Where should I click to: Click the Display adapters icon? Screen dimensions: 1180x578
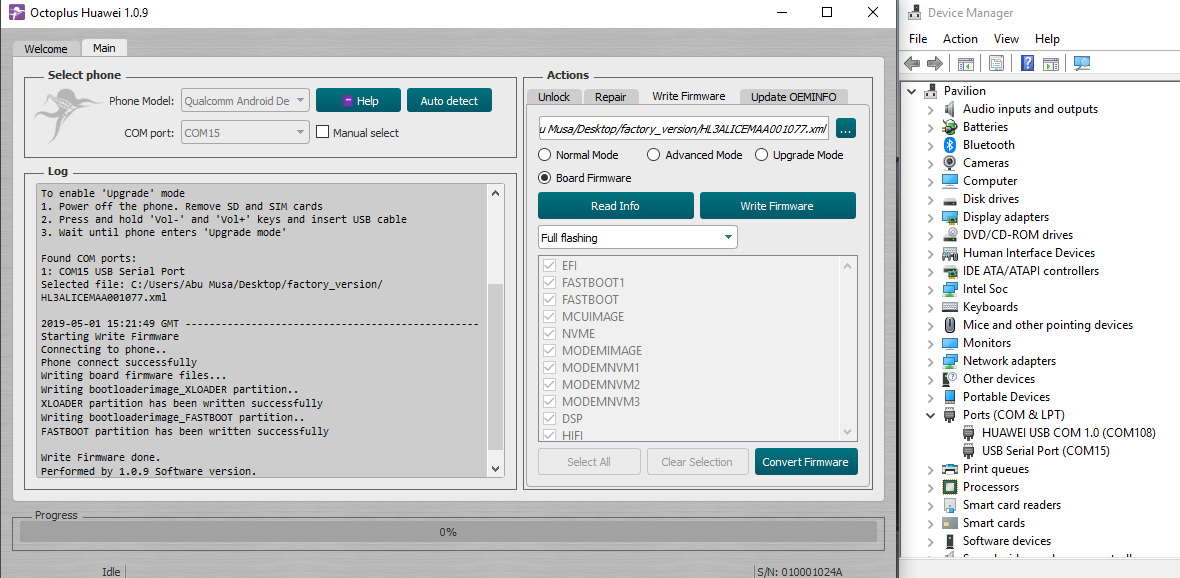point(950,218)
